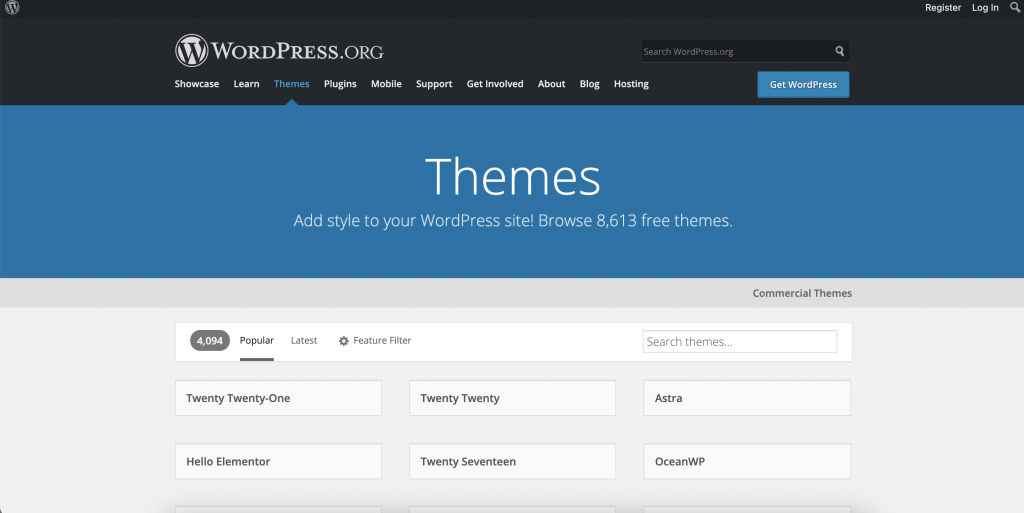1024x513 pixels.
Task: Go to the Mobile menu item
Action: point(386,84)
